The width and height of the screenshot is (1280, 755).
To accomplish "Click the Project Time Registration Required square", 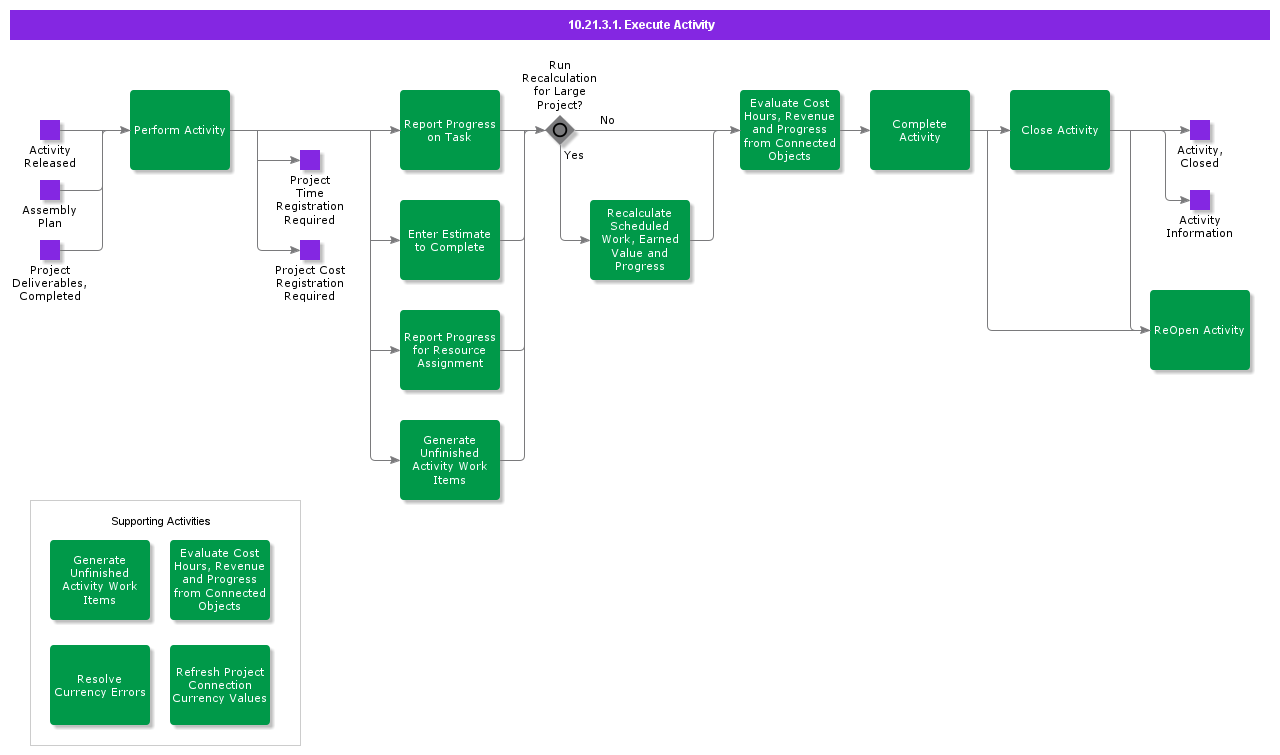I will point(310,160).
